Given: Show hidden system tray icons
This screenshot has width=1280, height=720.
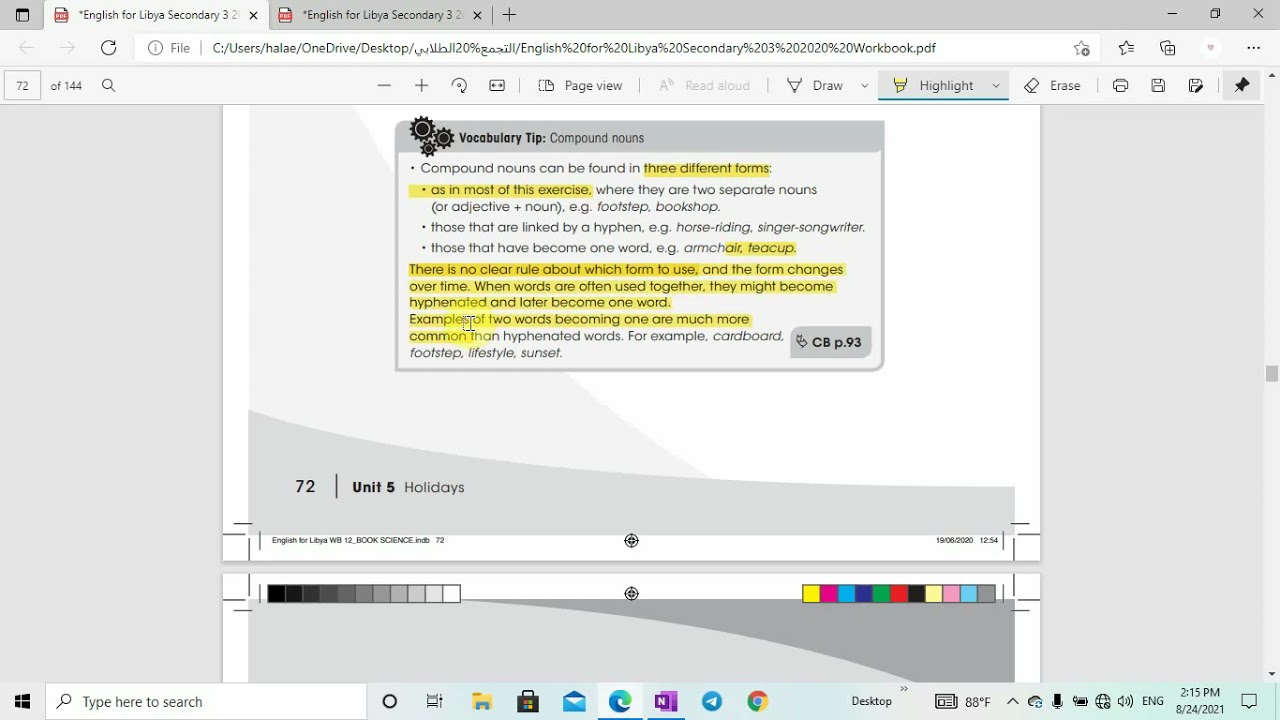Looking at the screenshot, I should [x=1013, y=702].
